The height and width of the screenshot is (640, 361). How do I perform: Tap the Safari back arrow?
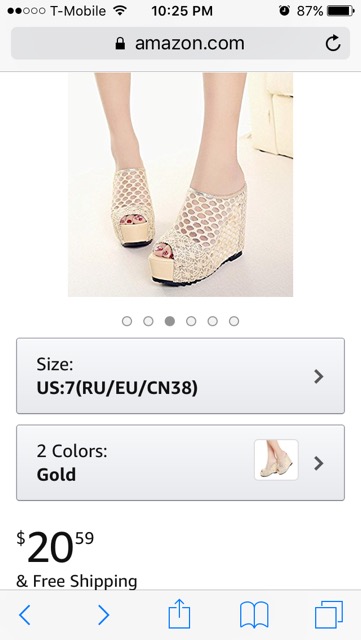pyautogui.click(x=25, y=615)
